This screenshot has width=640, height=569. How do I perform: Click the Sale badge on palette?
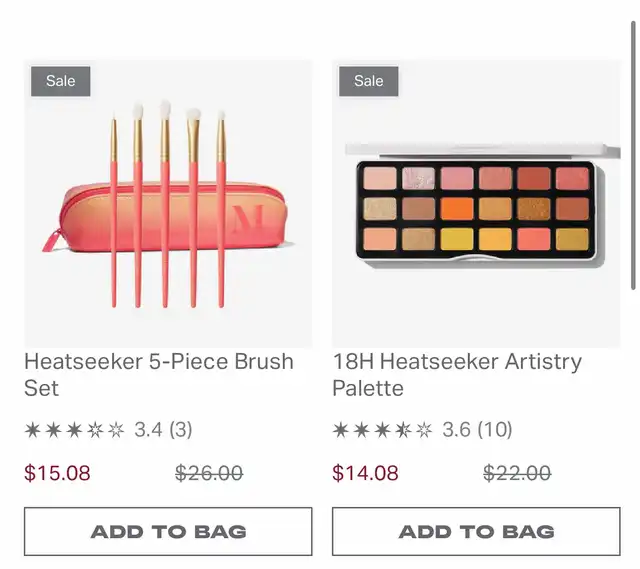pos(369,81)
